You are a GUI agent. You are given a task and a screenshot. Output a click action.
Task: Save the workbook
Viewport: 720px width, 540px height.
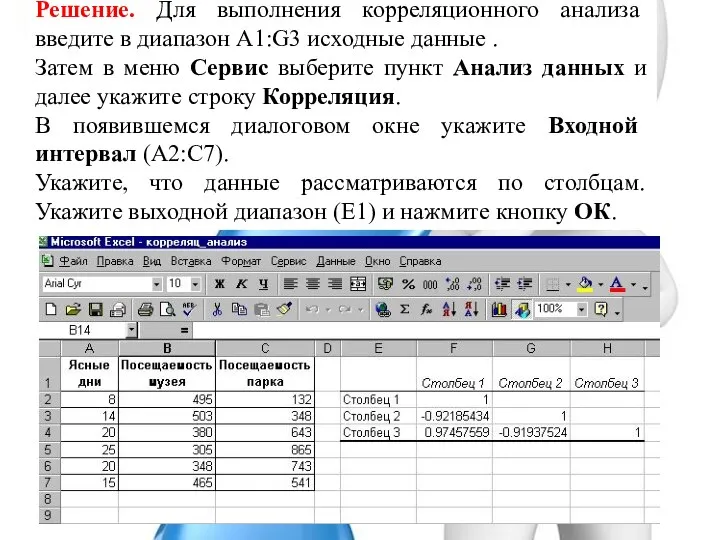(x=96, y=309)
